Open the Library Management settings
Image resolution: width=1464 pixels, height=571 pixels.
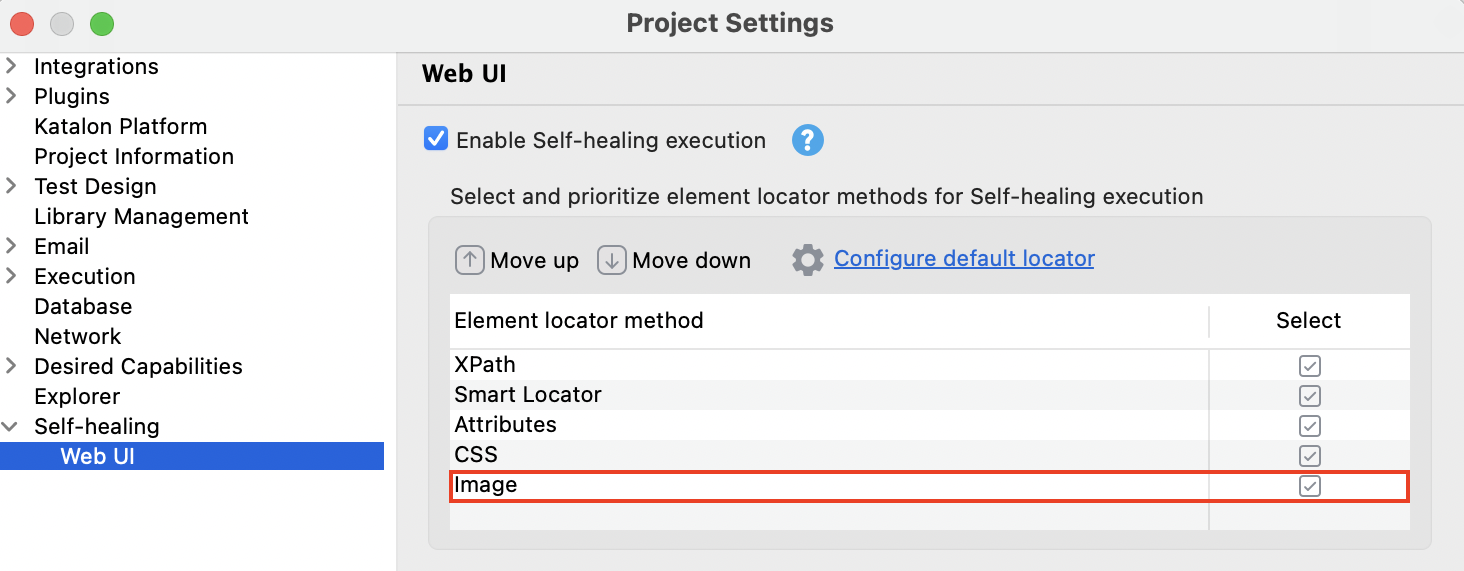[x=141, y=217]
